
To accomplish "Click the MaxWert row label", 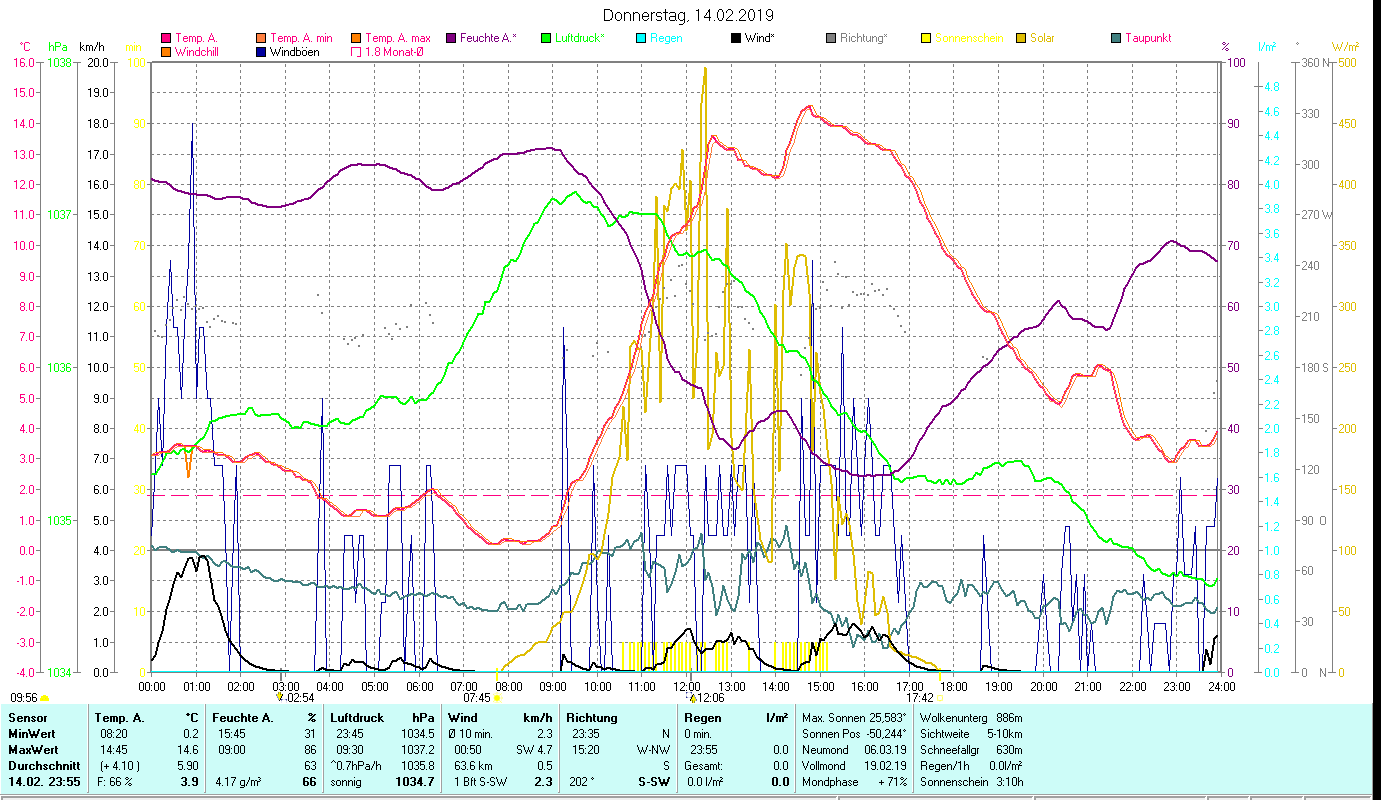I will click(x=34, y=750).
